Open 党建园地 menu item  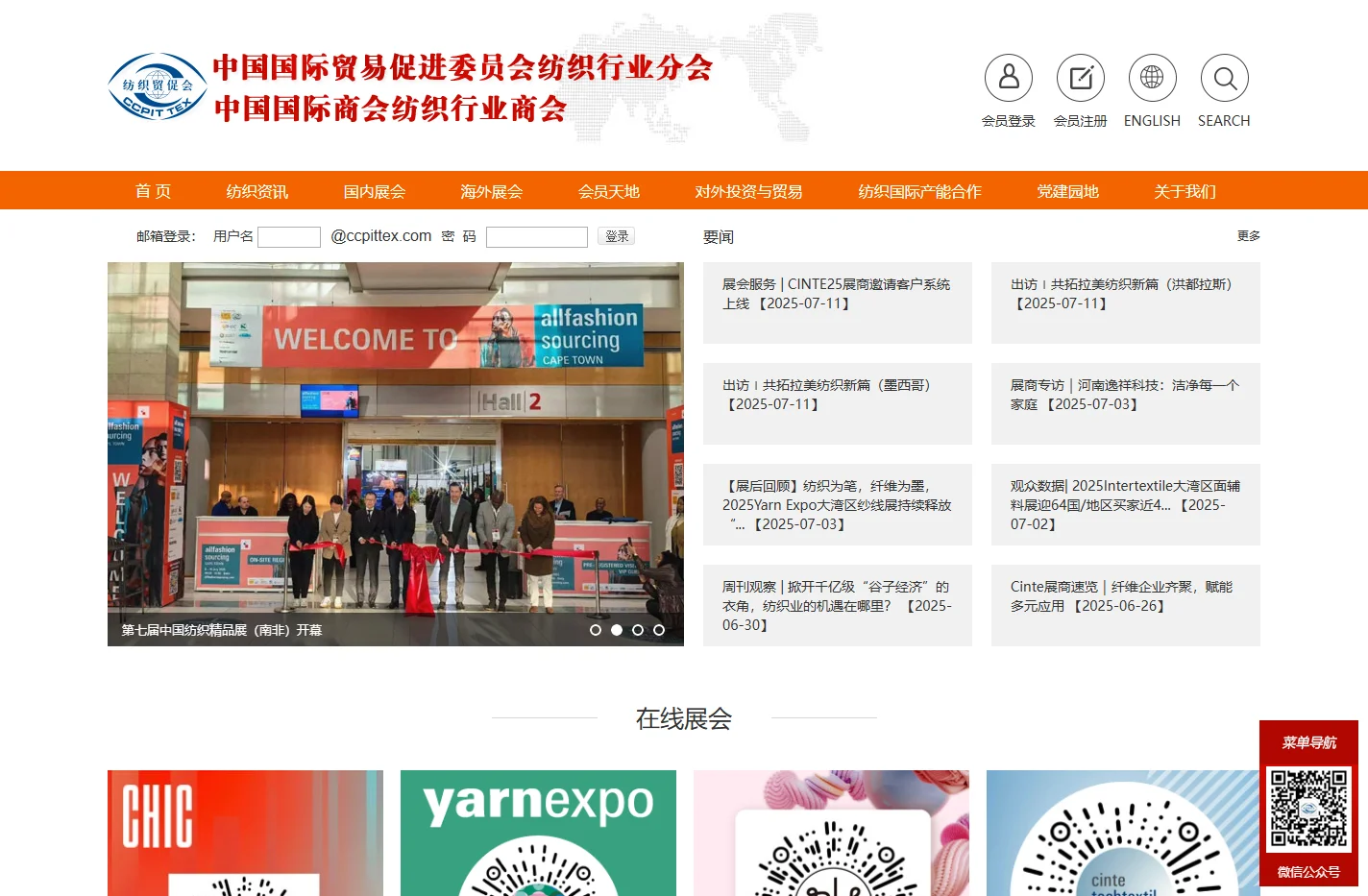1067,191
